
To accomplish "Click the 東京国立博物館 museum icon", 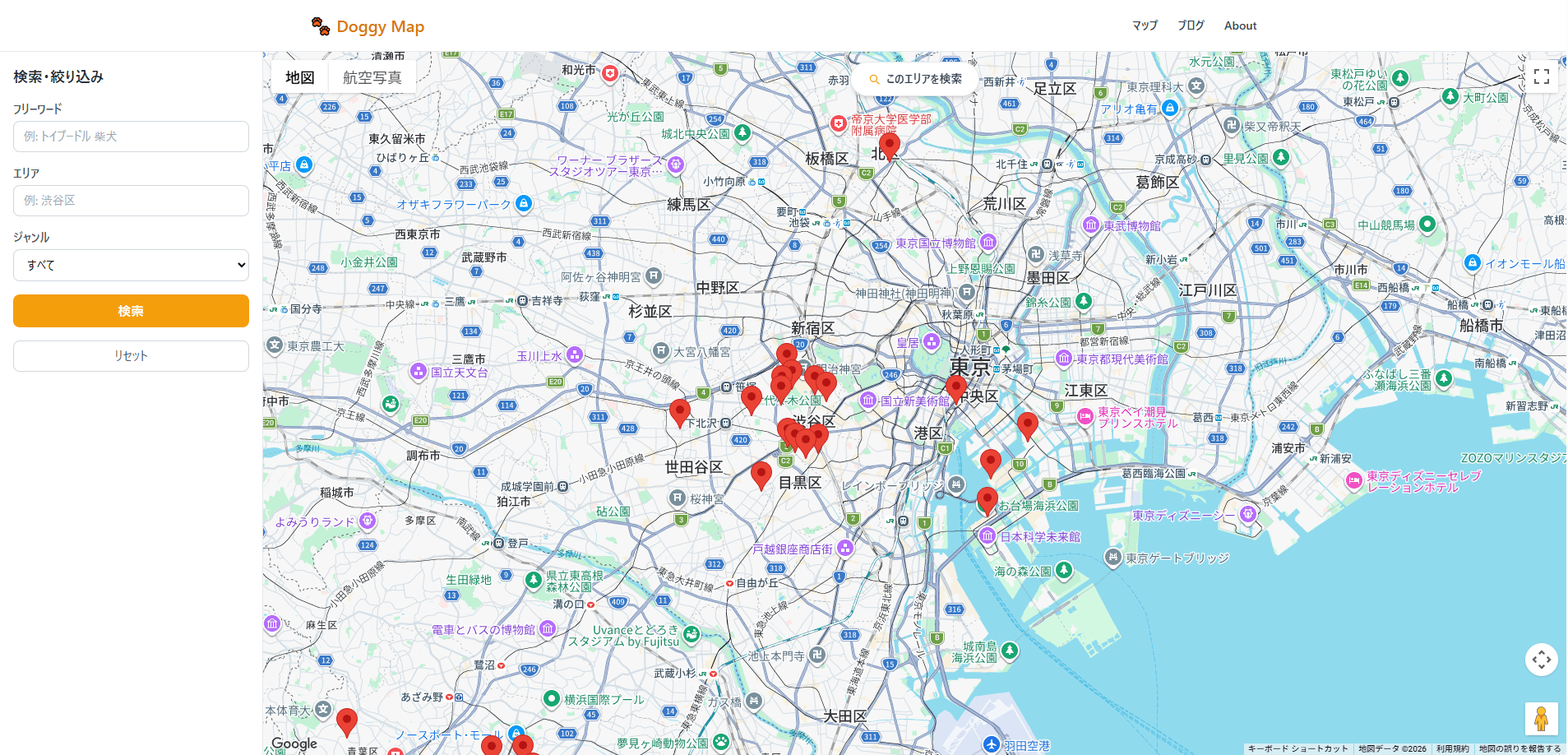I will (x=988, y=242).
